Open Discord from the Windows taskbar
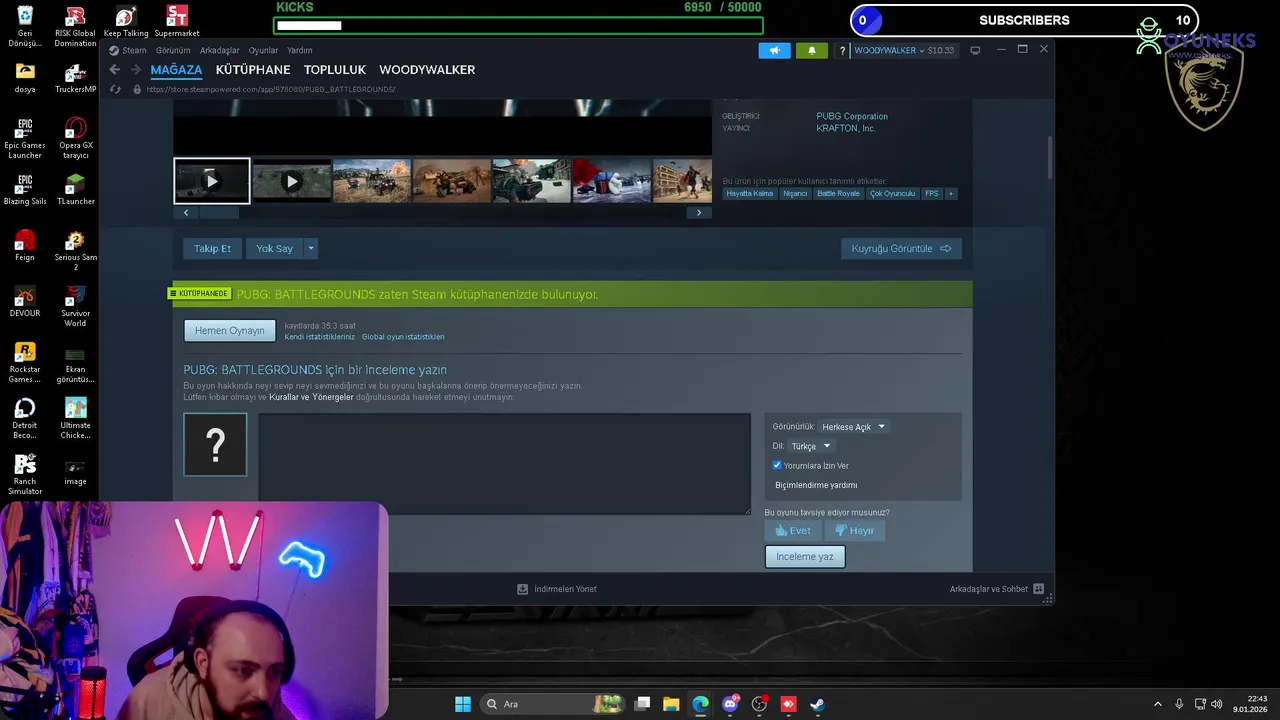Viewport: 1280px width, 720px height. (x=730, y=704)
